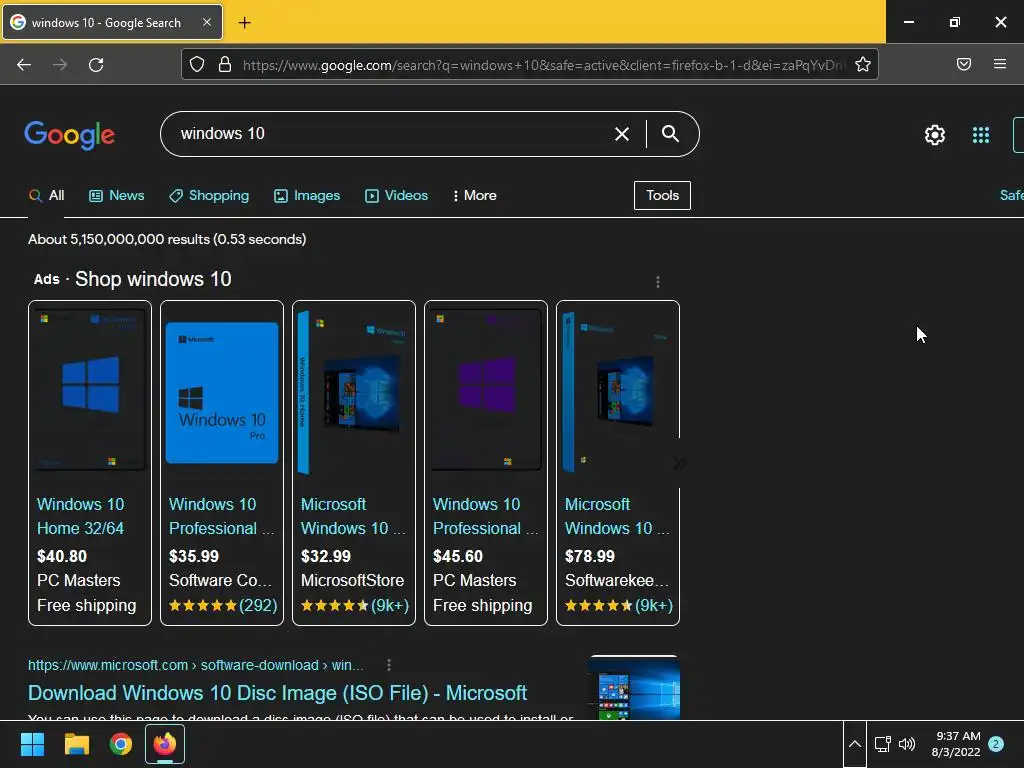Click the microsoft.com software-download URL breadcrumb

click(195, 665)
